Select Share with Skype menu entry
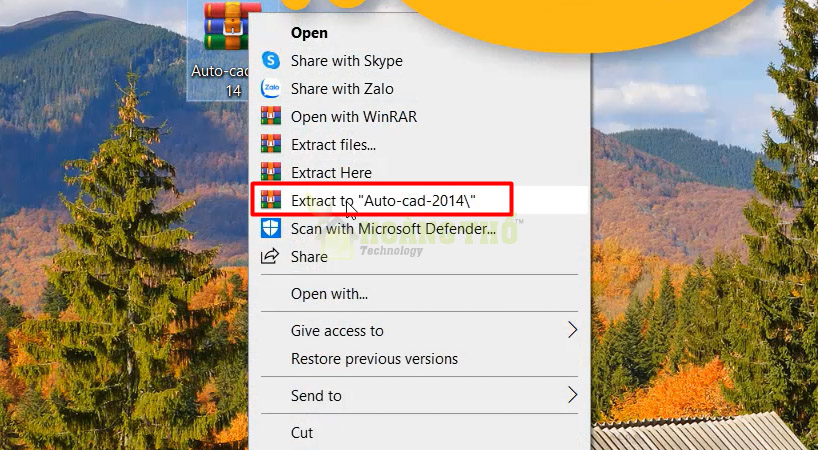This screenshot has height=450, width=818. [346, 61]
